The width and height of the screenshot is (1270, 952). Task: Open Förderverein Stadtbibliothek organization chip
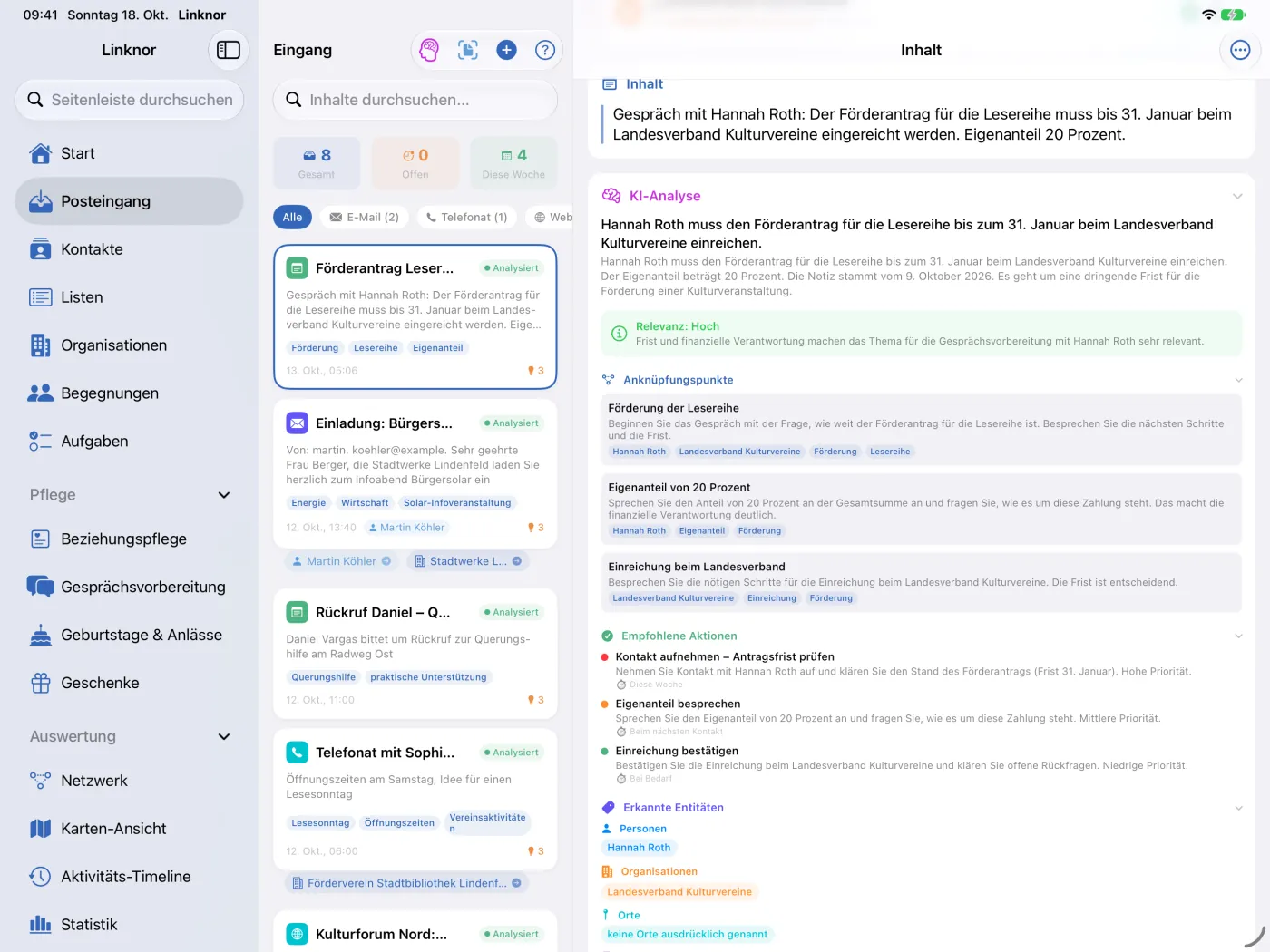click(x=406, y=883)
